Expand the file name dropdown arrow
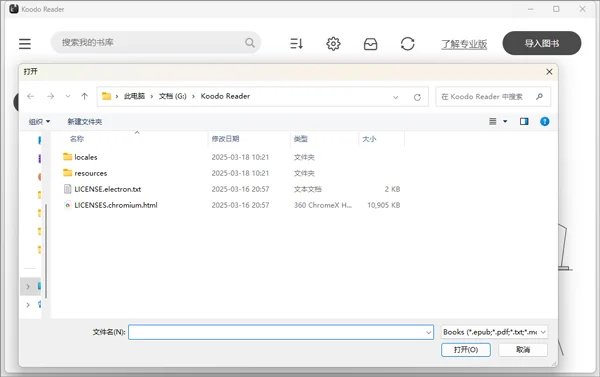The height and width of the screenshot is (377, 600). [x=429, y=333]
